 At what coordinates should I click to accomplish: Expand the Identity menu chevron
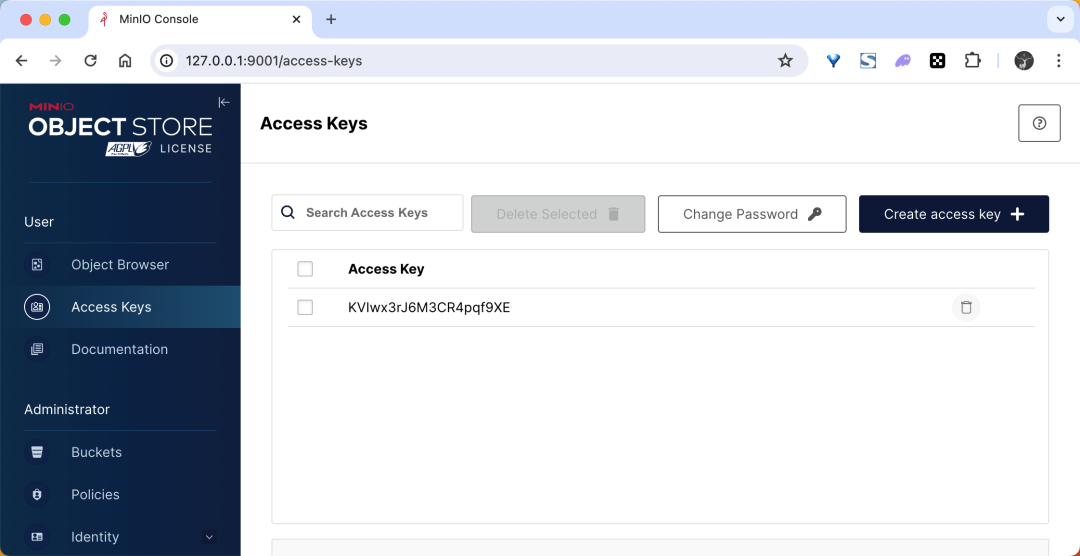(209, 537)
